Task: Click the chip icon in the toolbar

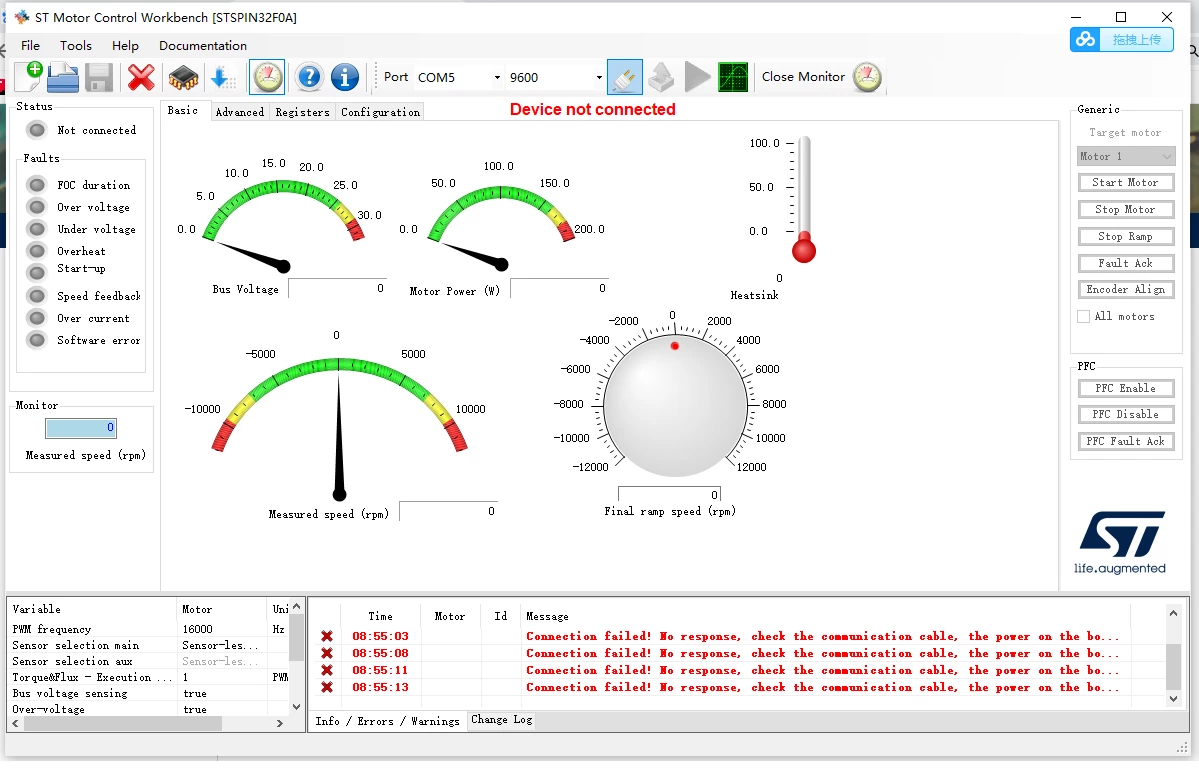Action: (x=184, y=77)
